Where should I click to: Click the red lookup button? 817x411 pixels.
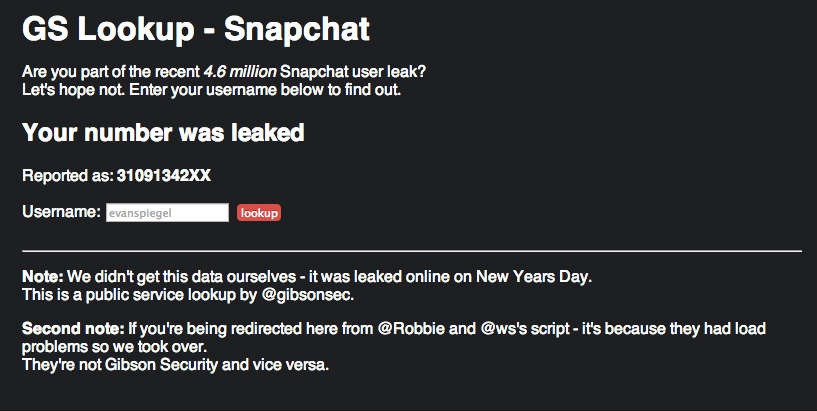coord(259,212)
